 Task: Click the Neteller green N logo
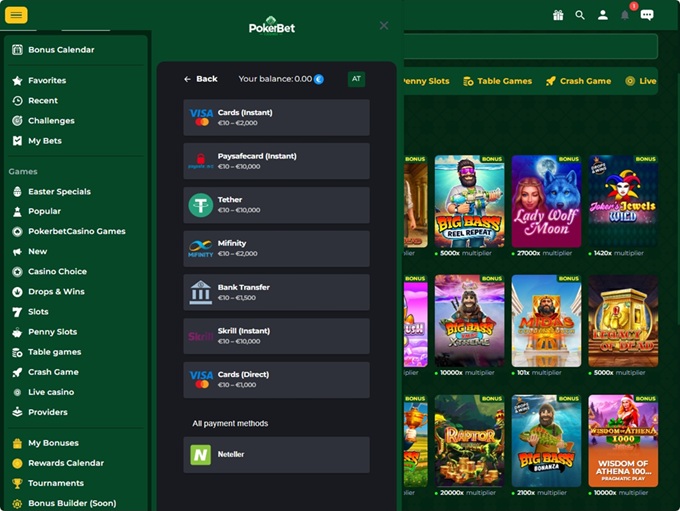point(201,455)
